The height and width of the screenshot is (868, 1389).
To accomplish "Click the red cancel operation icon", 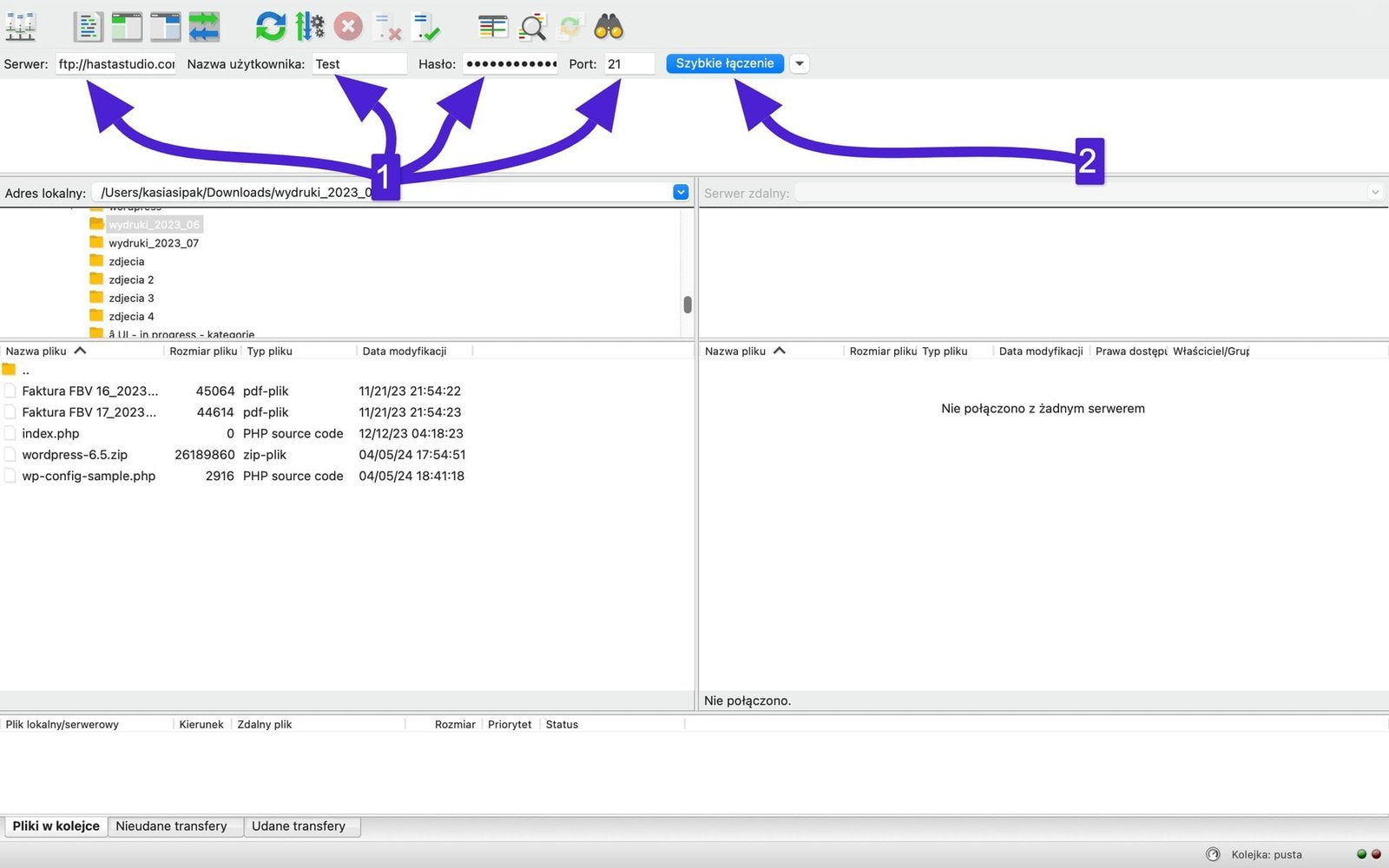I will (348, 27).
